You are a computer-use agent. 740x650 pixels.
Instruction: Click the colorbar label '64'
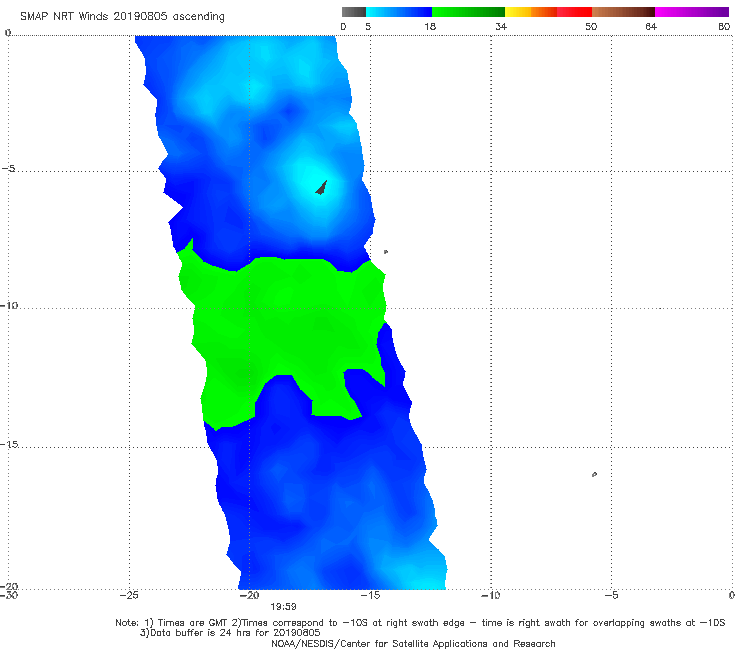pyautogui.click(x=651, y=26)
